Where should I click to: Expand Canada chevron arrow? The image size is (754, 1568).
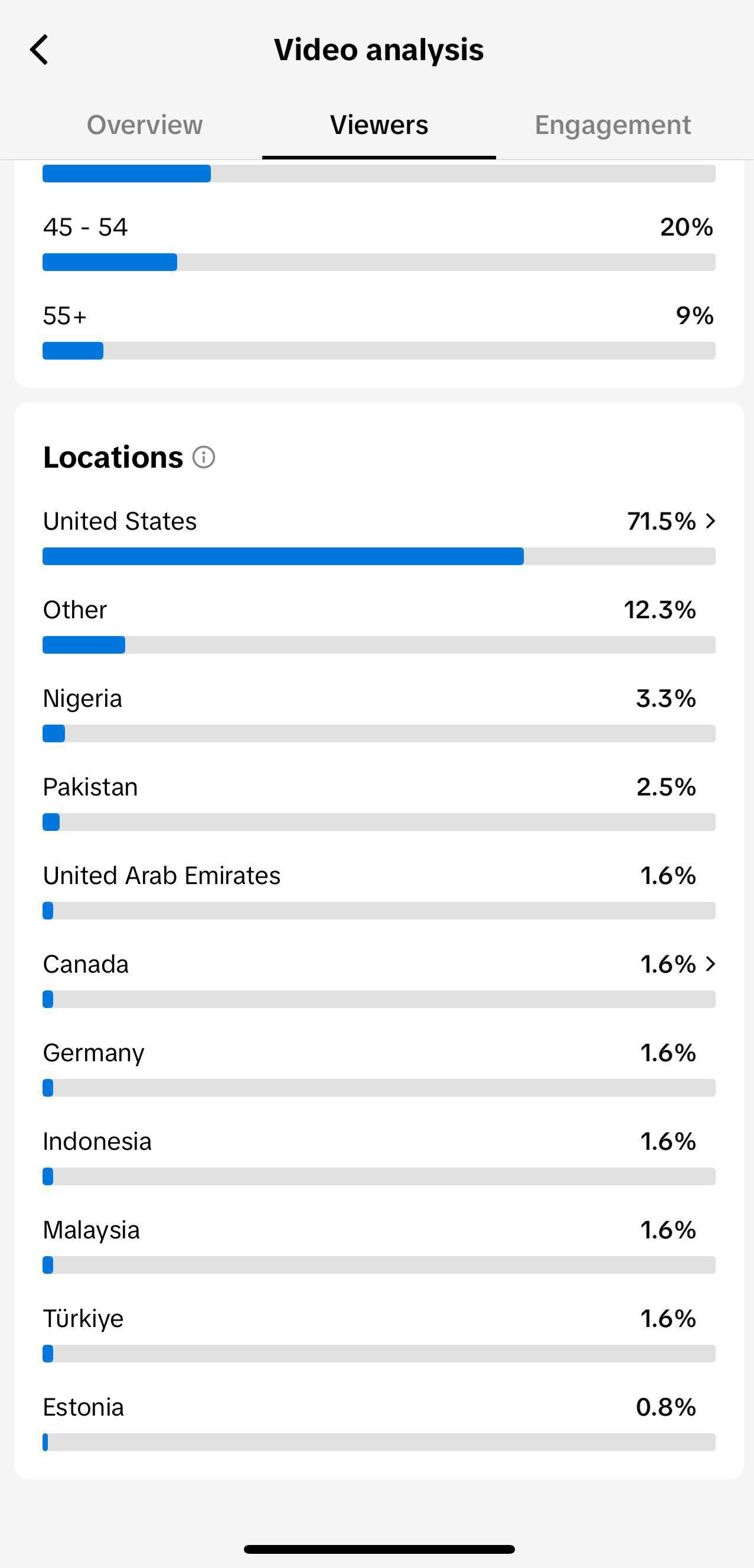click(x=710, y=964)
